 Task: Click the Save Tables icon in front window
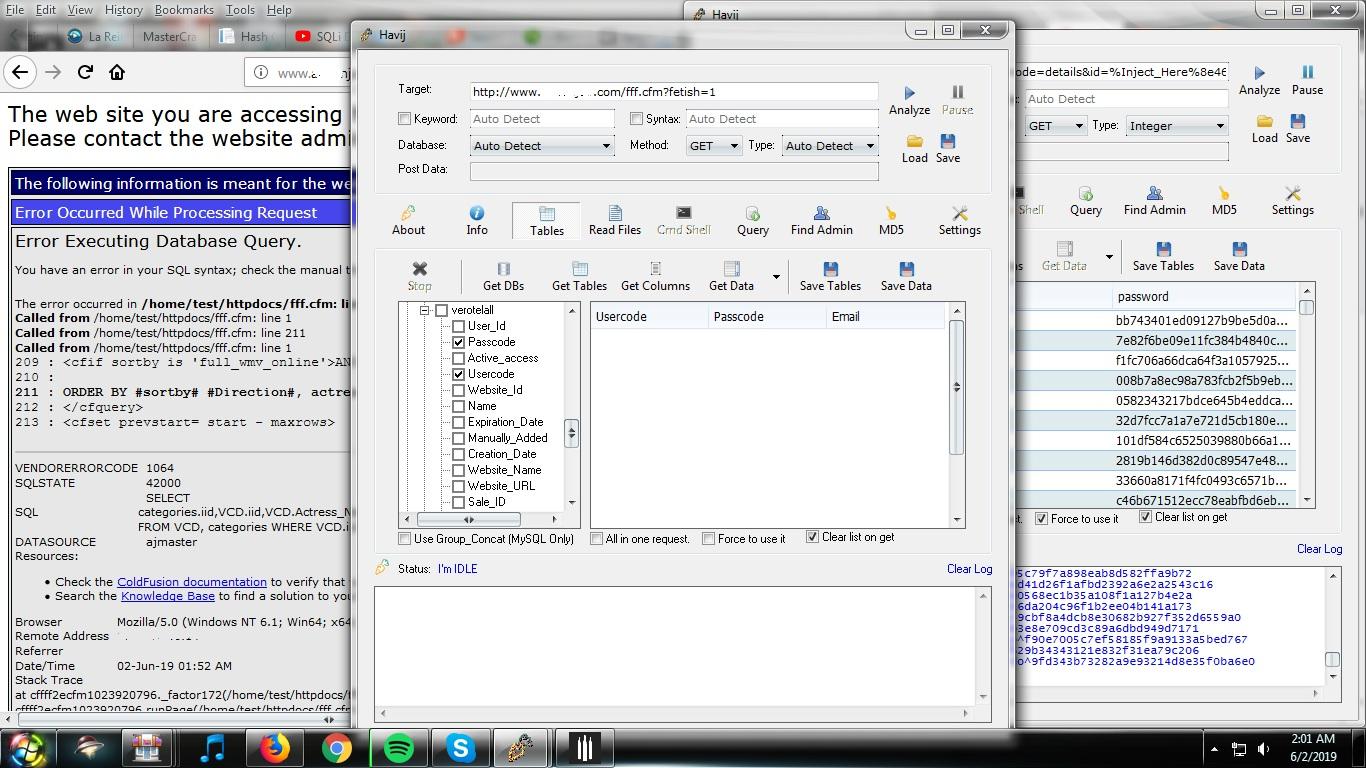click(x=830, y=269)
